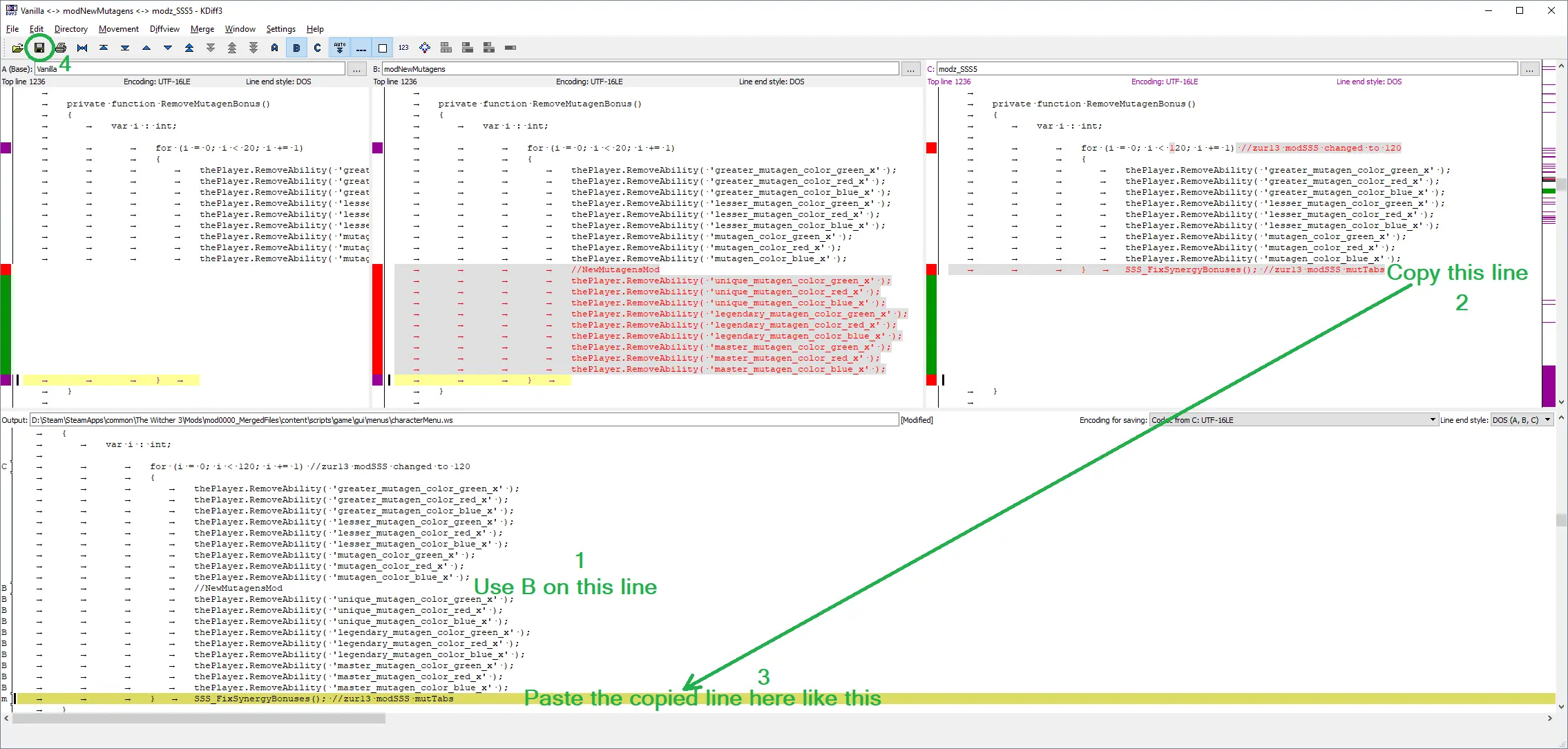Open the Merge menu
The height and width of the screenshot is (749, 1568).
202,29
